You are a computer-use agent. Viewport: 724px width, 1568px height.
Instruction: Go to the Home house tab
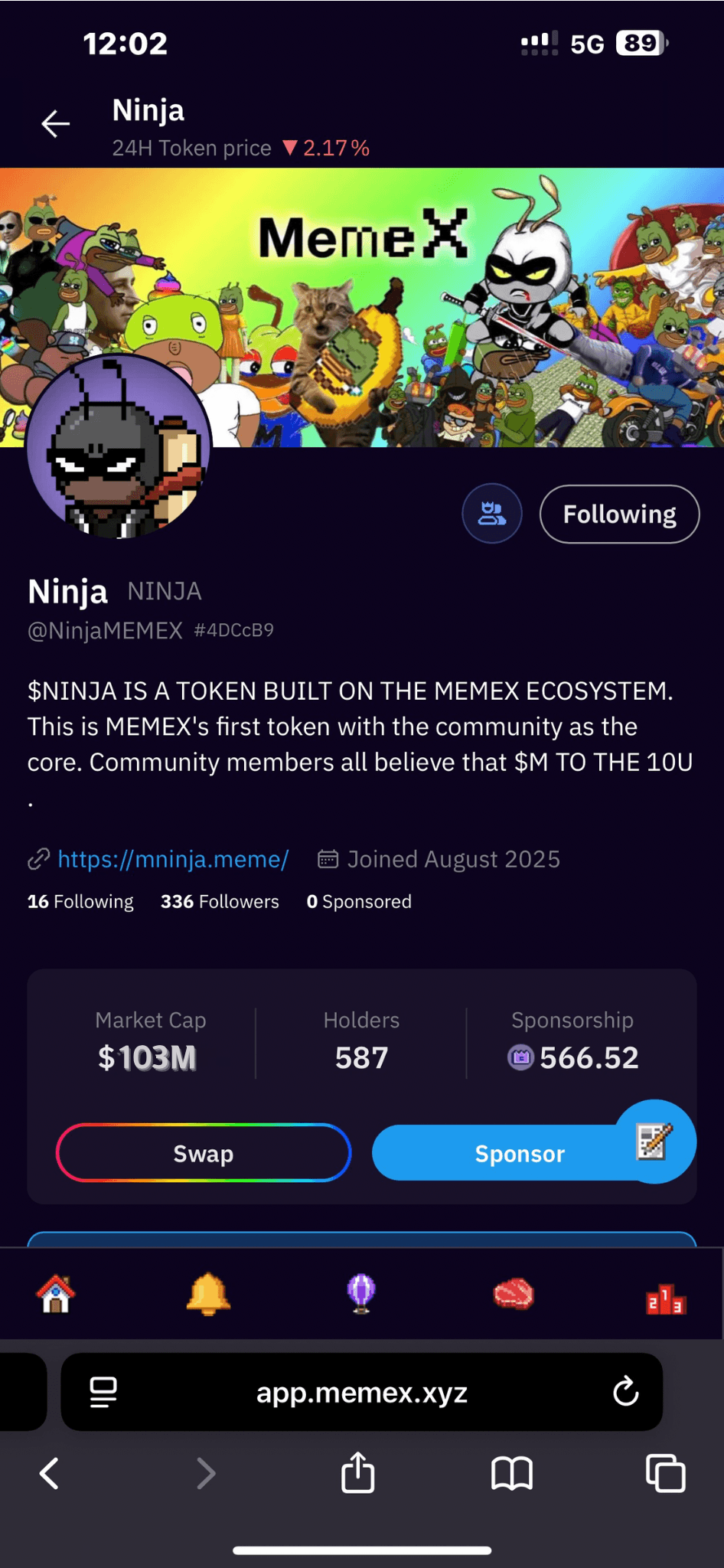[x=56, y=1295]
